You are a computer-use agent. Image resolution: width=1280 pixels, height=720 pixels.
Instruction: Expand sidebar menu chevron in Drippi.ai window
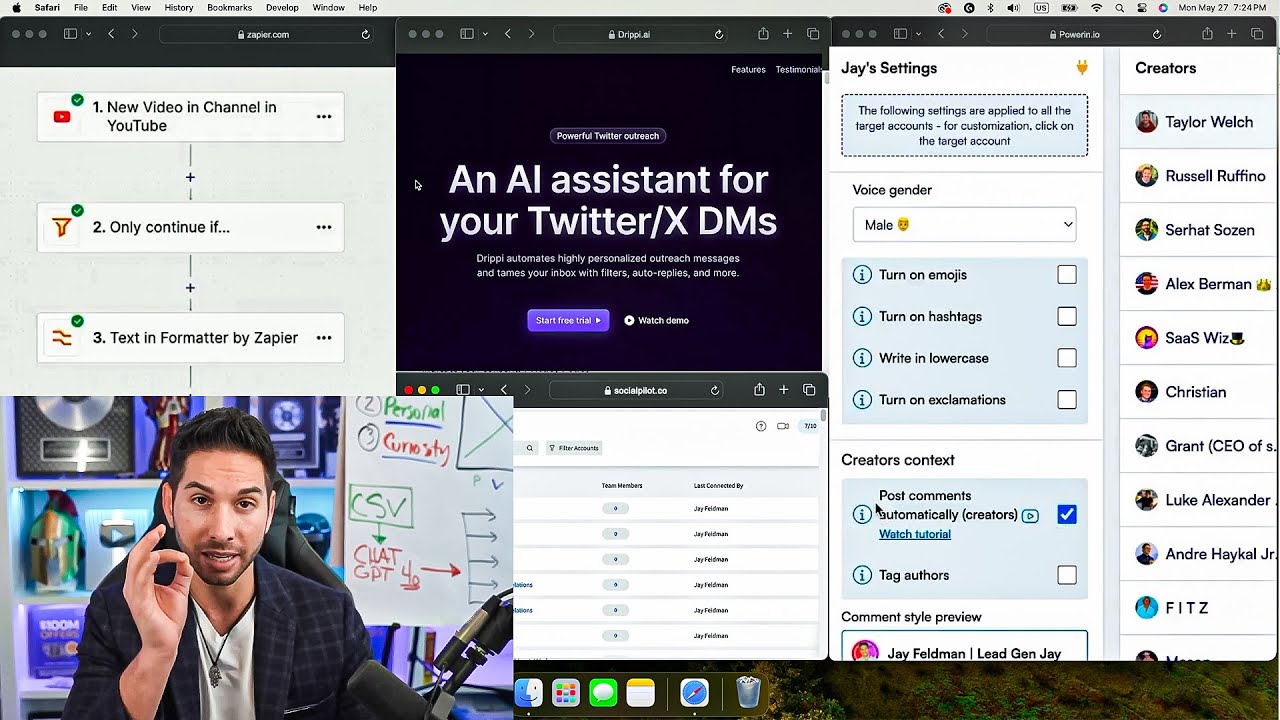click(x=485, y=34)
